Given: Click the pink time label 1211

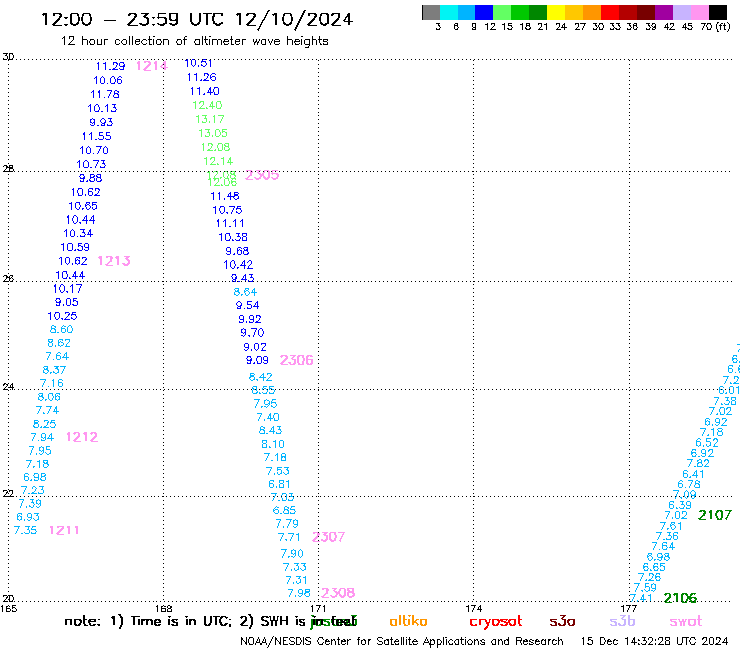Looking at the screenshot, I should [64, 530].
